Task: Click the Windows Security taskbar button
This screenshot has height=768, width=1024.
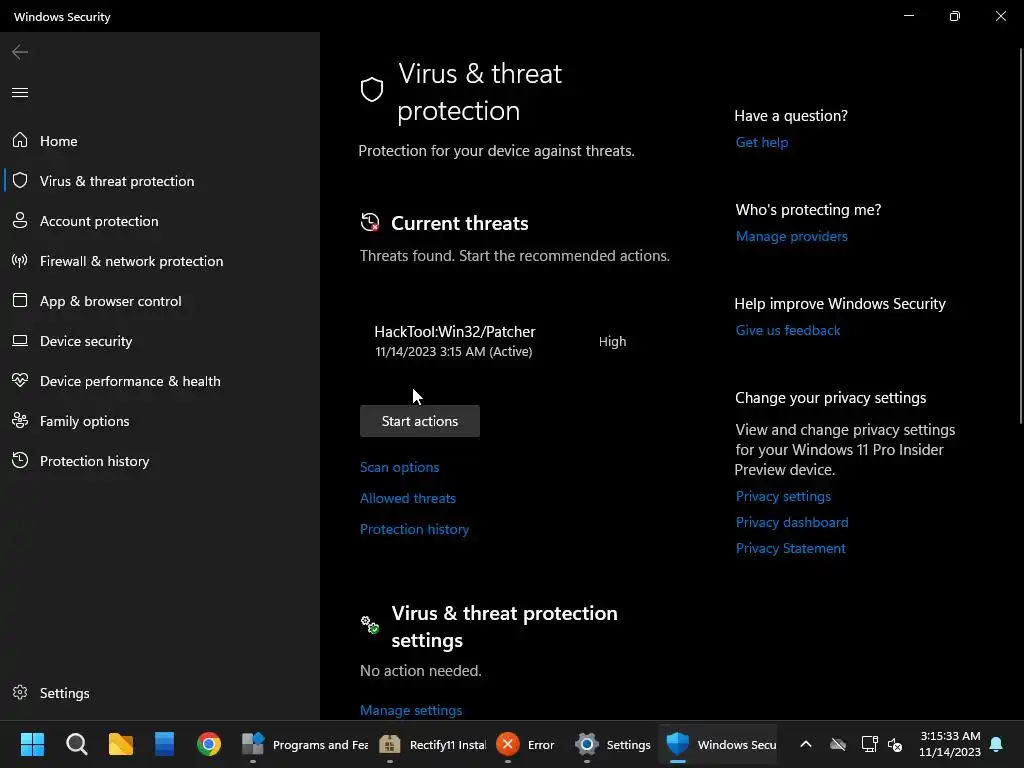Action: (720, 744)
